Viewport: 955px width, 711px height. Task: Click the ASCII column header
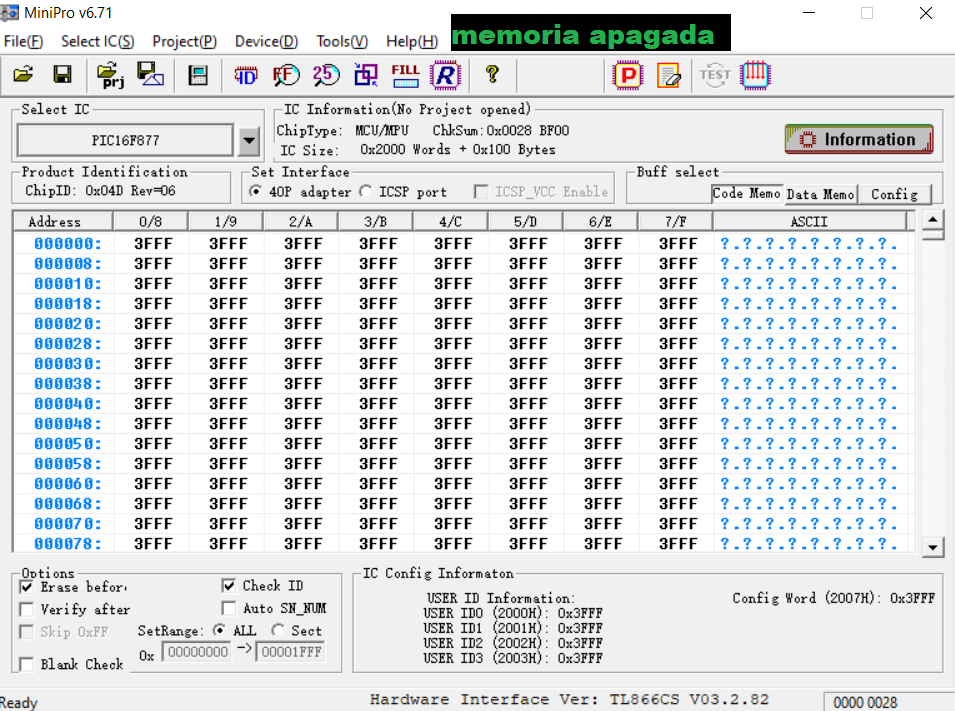pos(809,221)
